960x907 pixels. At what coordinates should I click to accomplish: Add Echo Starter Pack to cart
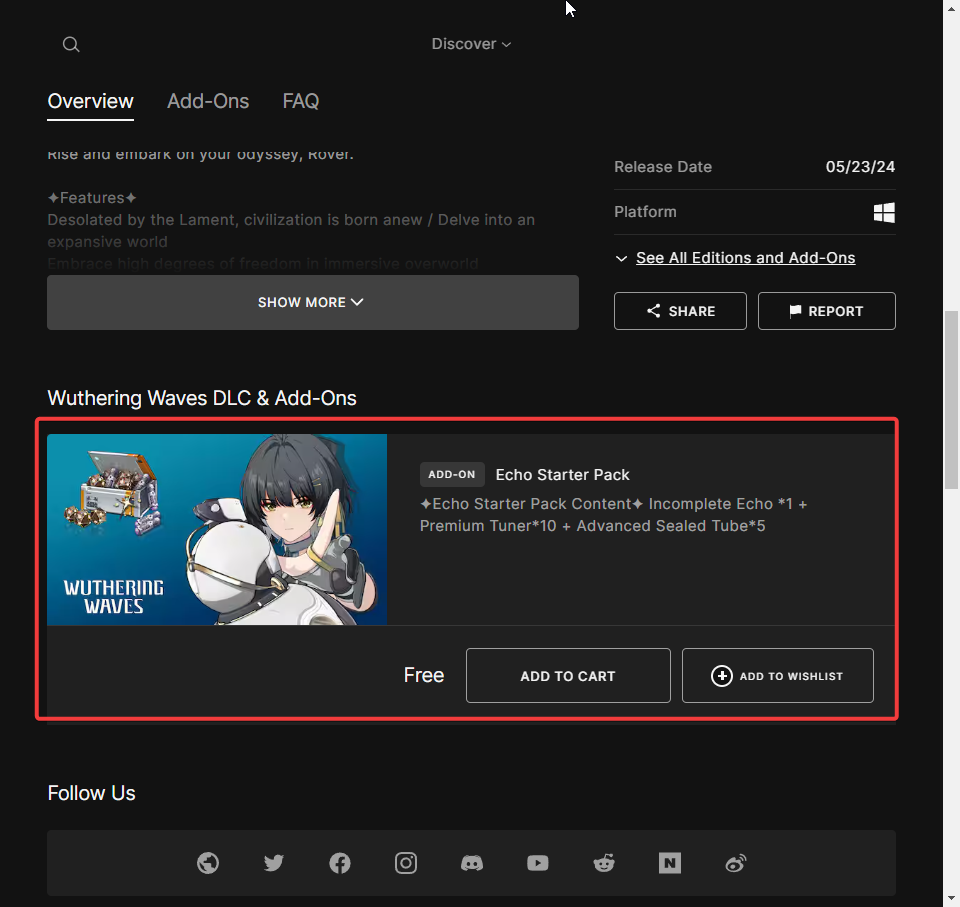point(568,675)
